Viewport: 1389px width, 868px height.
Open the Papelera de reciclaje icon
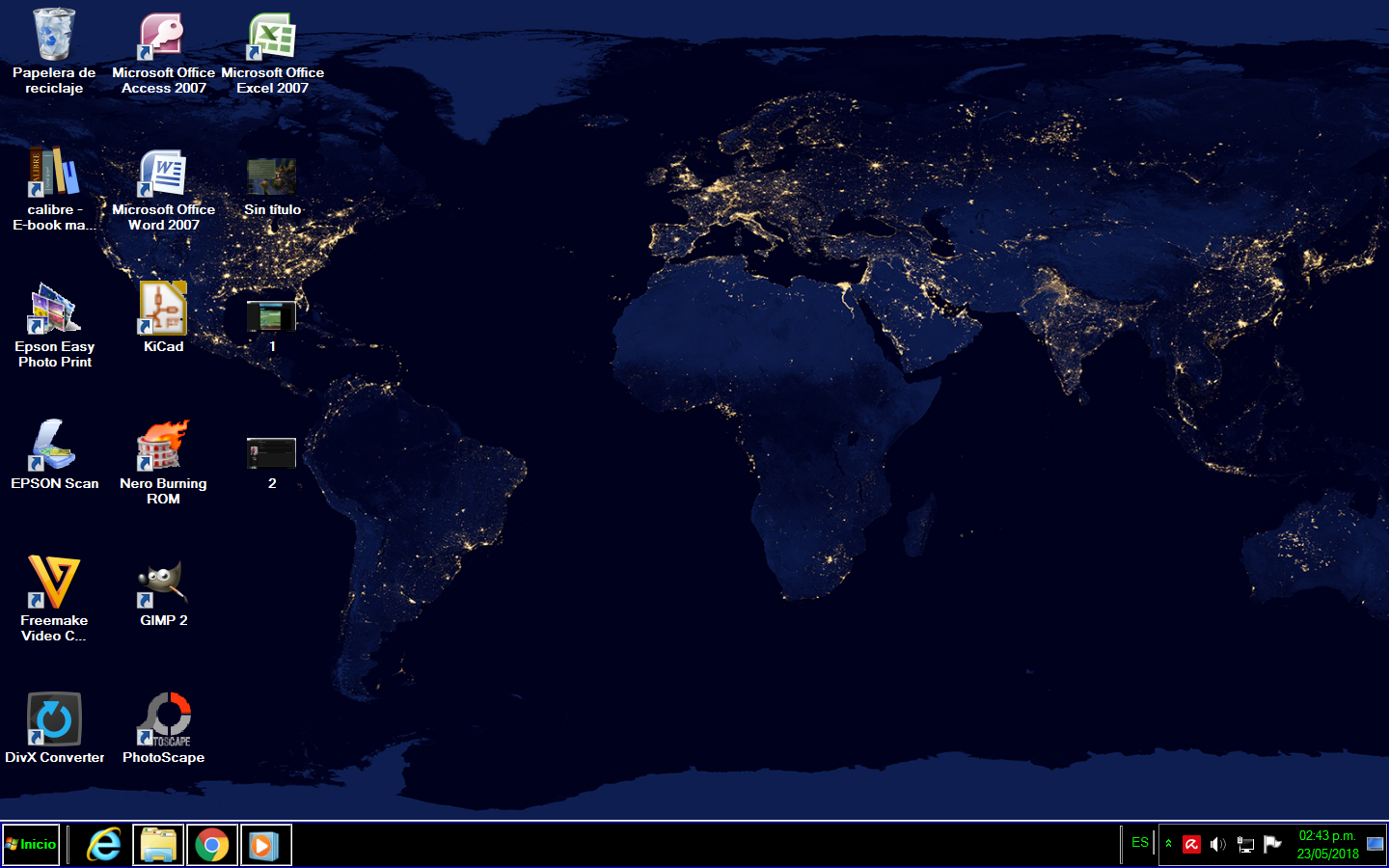point(54,50)
